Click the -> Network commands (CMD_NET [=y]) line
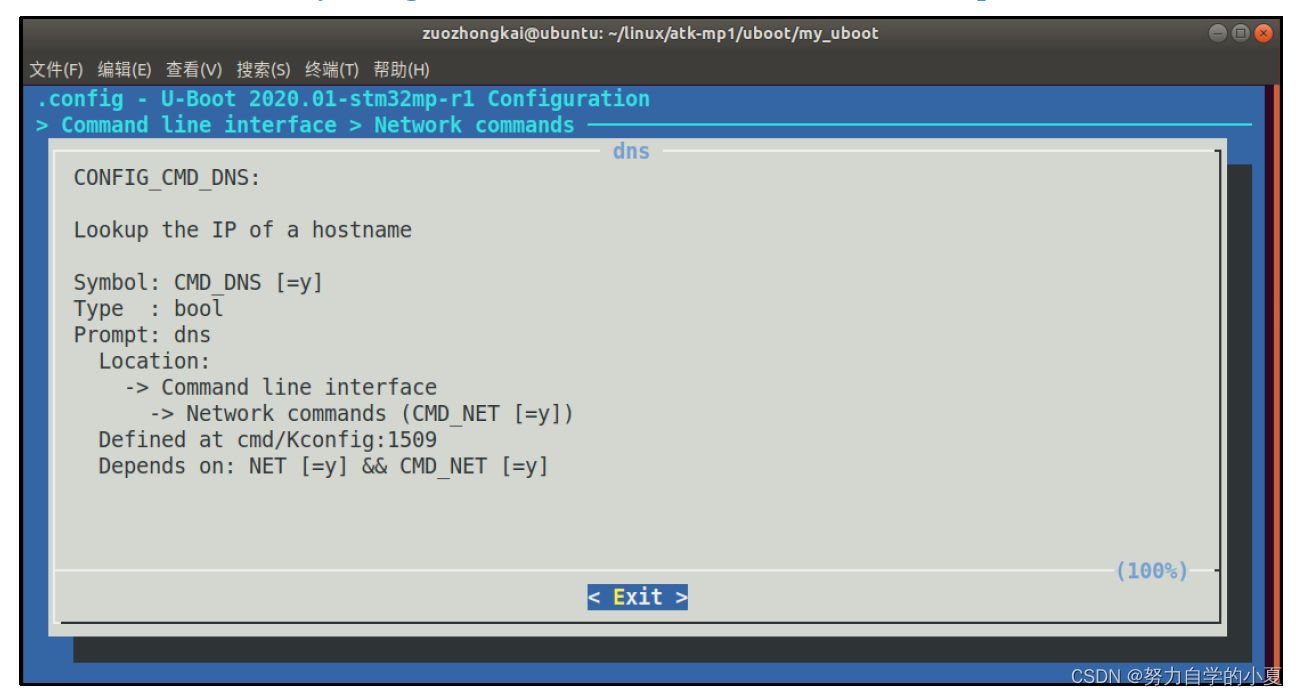This screenshot has height=696, width=1298. click(x=362, y=413)
